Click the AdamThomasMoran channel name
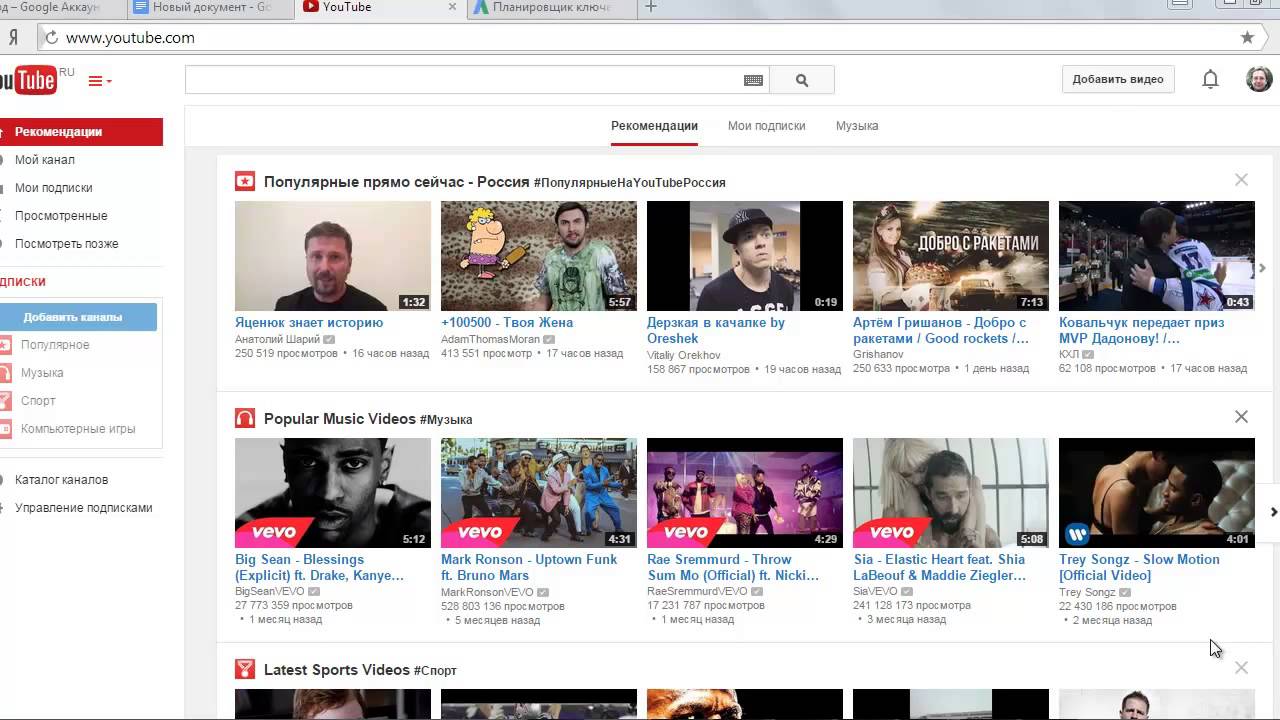This screenshot has width=1280, height=720. coord(490,340)
